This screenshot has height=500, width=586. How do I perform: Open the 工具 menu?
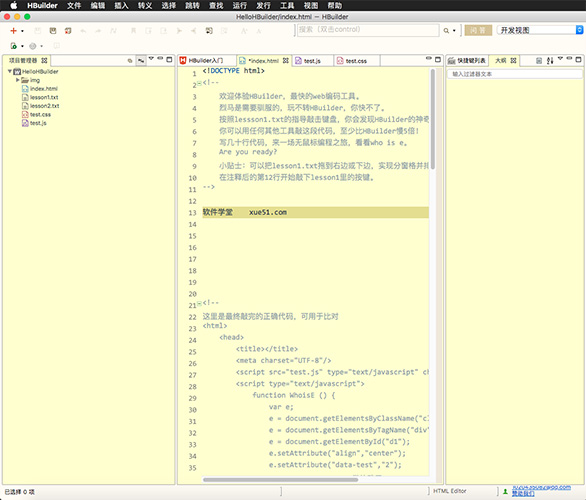pyautogui.click(x=287, y=5)
